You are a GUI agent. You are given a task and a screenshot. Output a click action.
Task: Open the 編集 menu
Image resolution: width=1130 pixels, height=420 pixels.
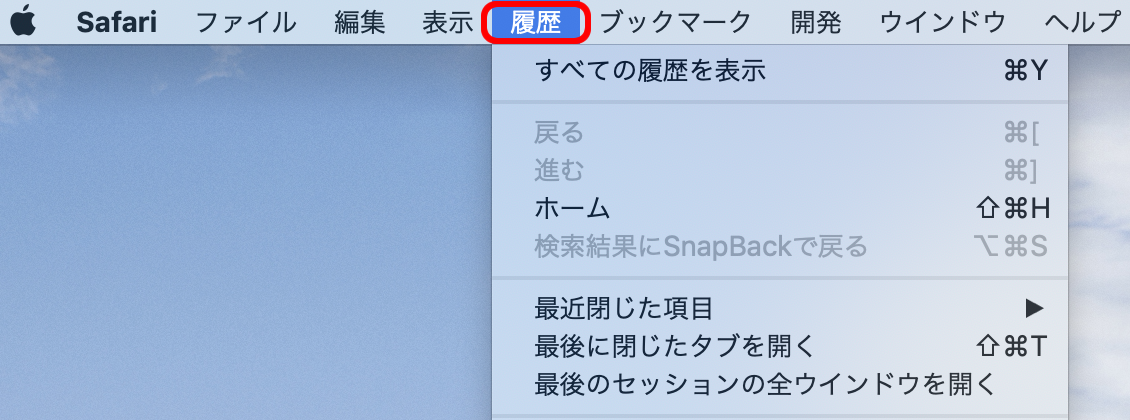(x=360, y=22)
